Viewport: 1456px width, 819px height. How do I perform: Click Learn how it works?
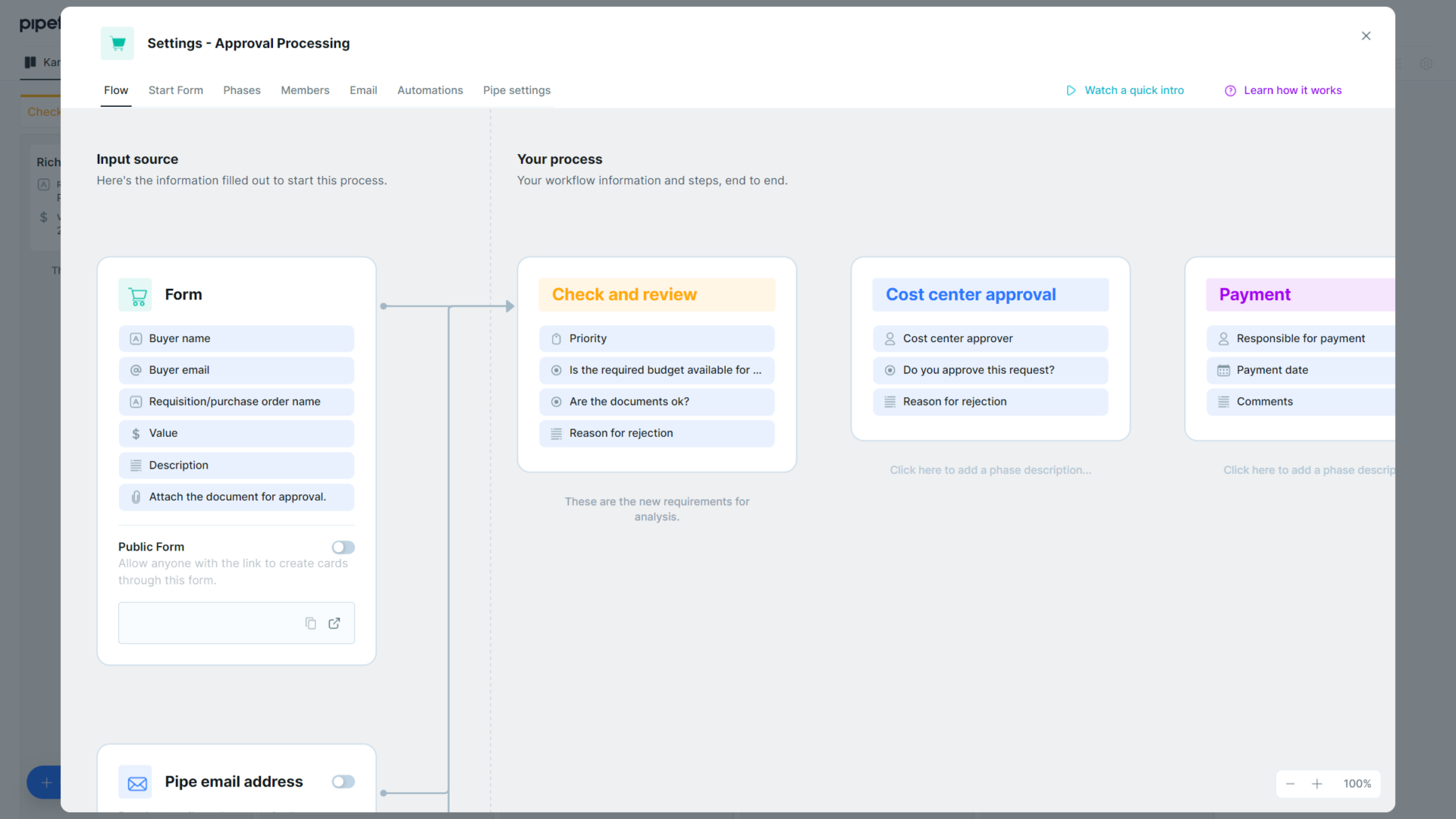[1293, 90]
